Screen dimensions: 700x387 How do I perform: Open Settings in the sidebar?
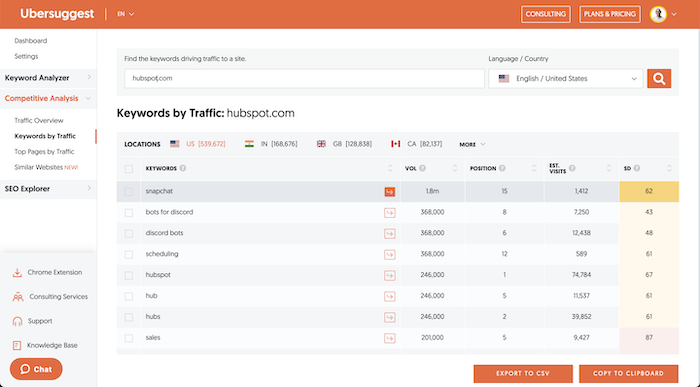click(26, 56)
